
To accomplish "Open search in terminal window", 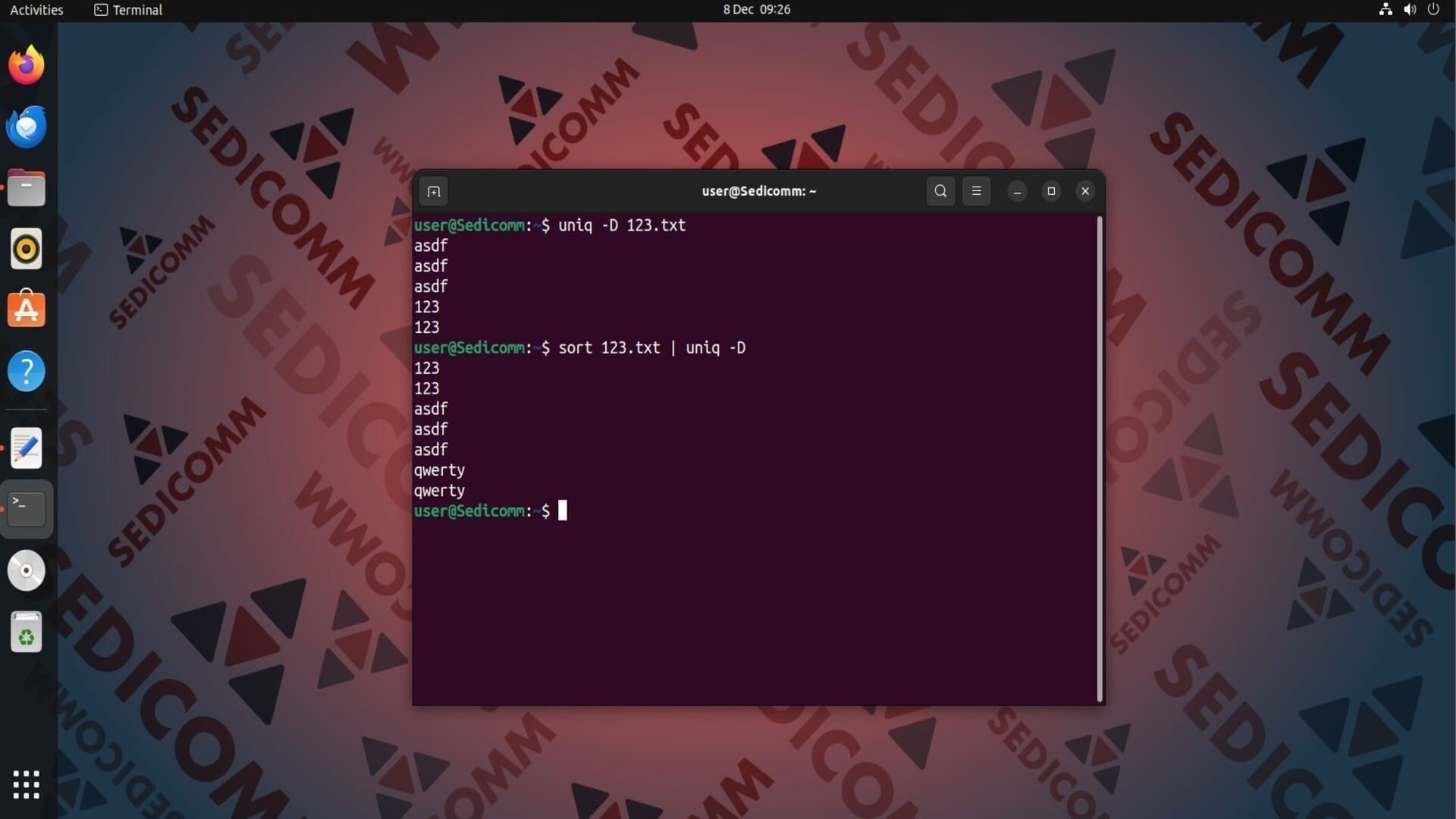I will pyautogui.click(x=940, y=191).
